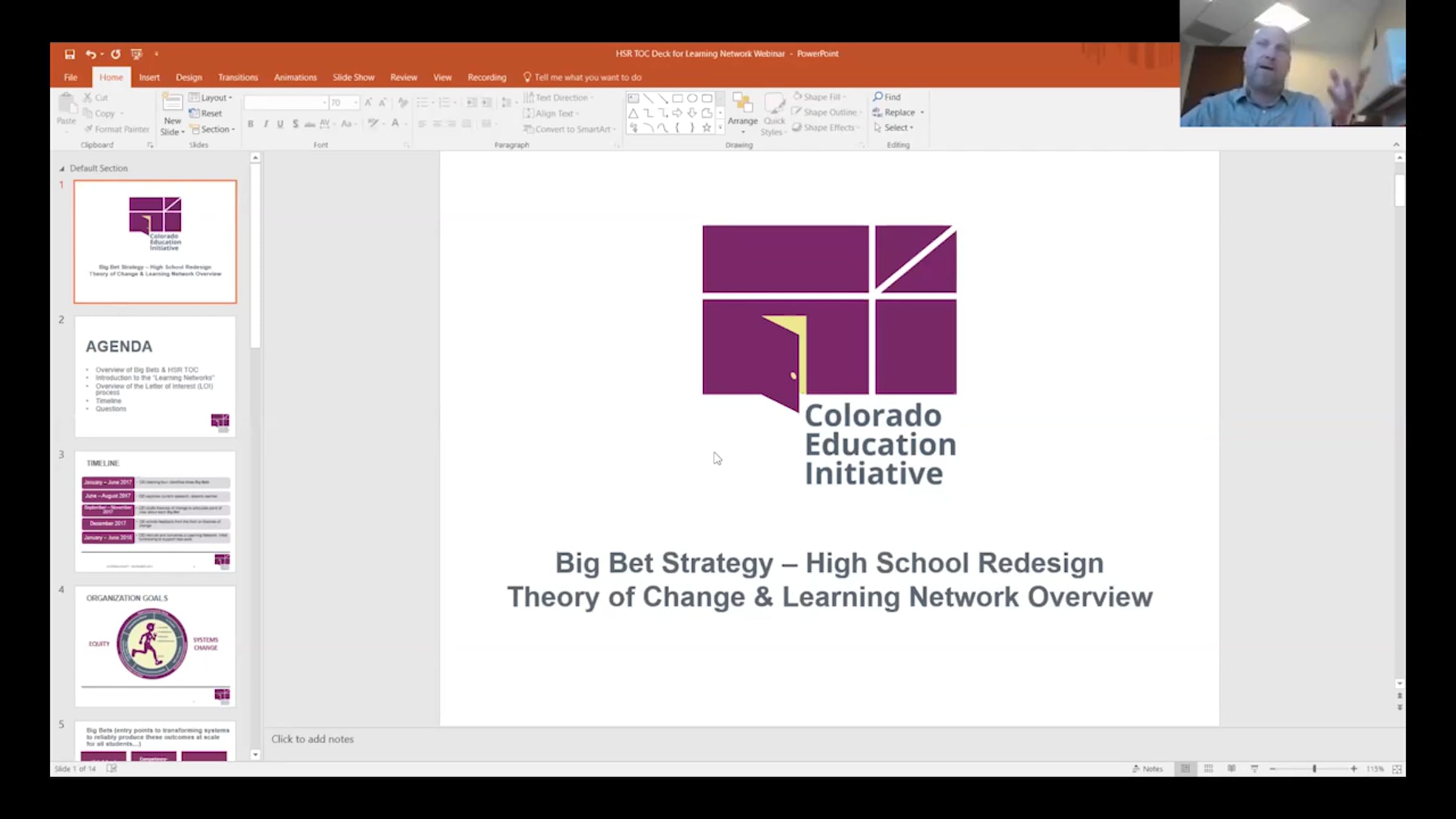The height and width of the screenshot is (819, 1456).
Task: Pick the 5-Point Star shape
Action: pos(707,127)
